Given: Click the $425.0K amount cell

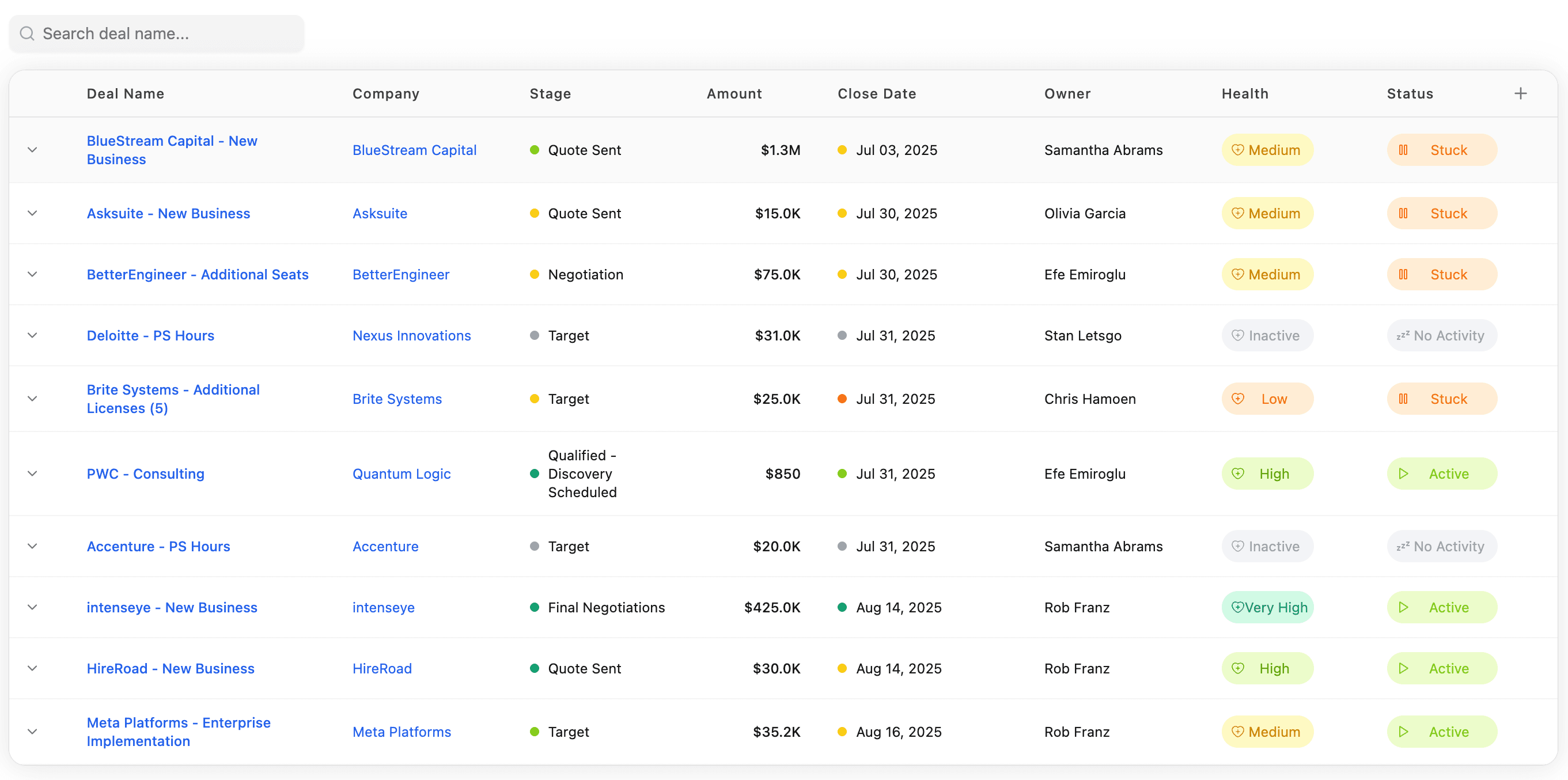Looking at the screenshot, I should pyautogui.click(x=772, y=607).
